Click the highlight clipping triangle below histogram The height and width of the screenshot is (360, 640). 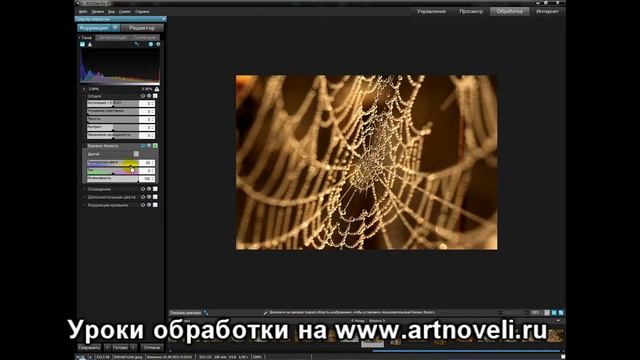click(157, 89)
